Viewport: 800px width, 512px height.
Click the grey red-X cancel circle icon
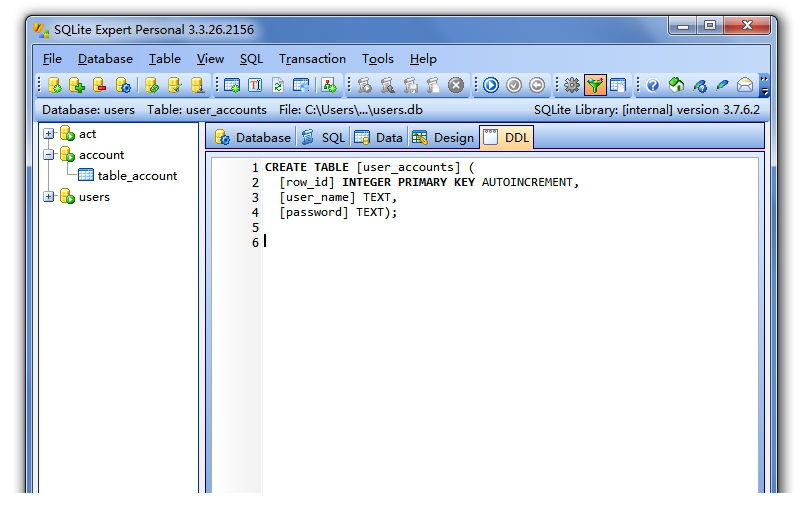(x=456, y=85)
